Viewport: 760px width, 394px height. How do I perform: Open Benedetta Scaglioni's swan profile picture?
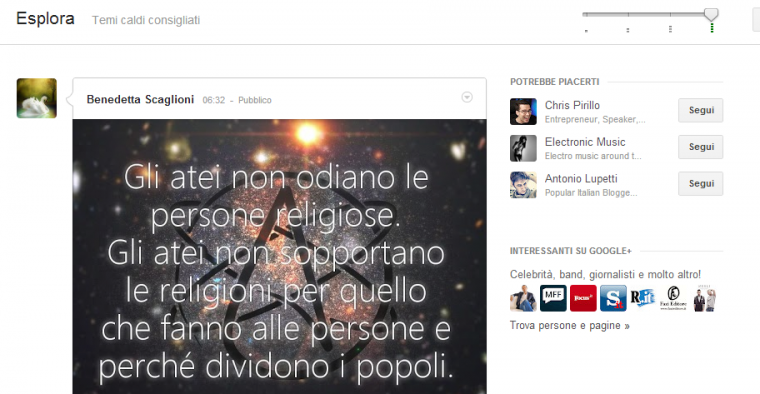click(37, 98)
